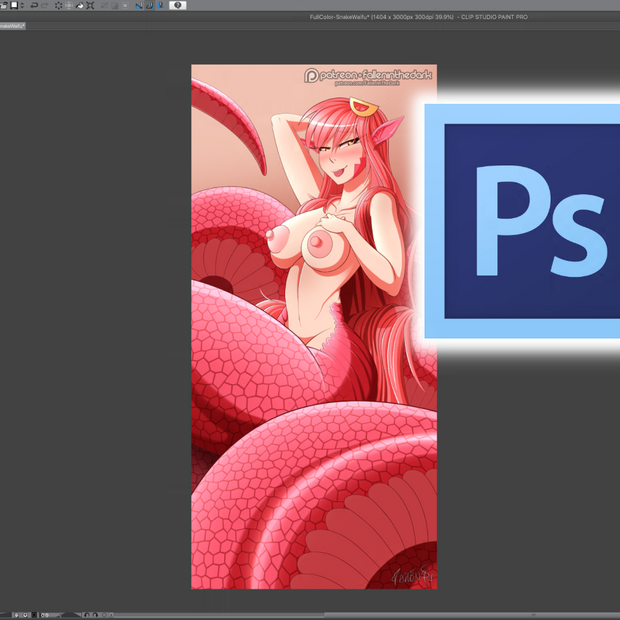Select the Fill bucket icon in the command bar
The height and width of the screenshot is (620, 620).
click(x=79, y=5)
